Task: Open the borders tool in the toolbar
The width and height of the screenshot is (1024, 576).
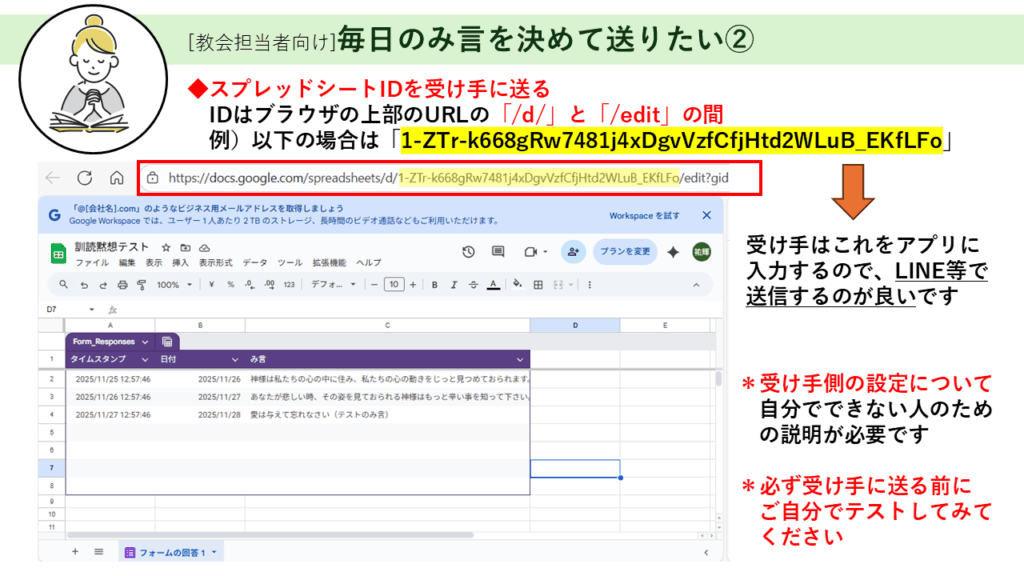Action: click(x=537, y=285)
